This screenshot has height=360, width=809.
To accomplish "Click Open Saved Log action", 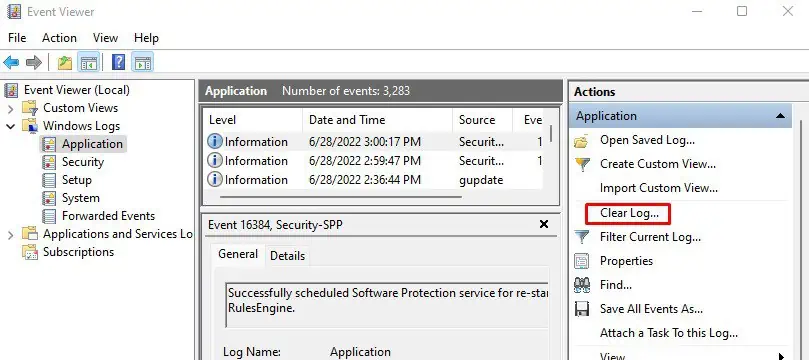I will pyautogui.click(x=647, y=140).
